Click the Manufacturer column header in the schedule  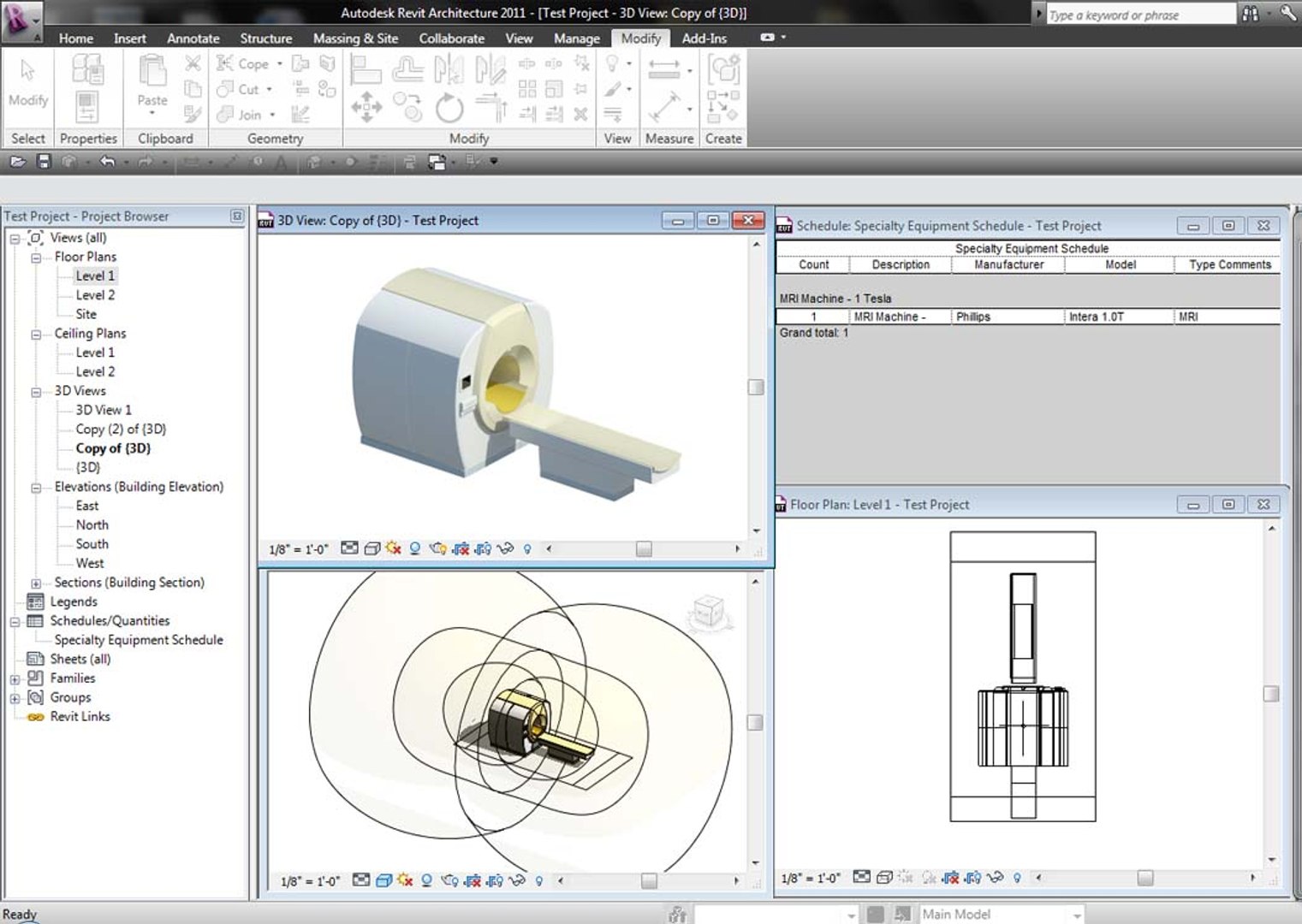pyautogui.click(x=1009, y=265)
